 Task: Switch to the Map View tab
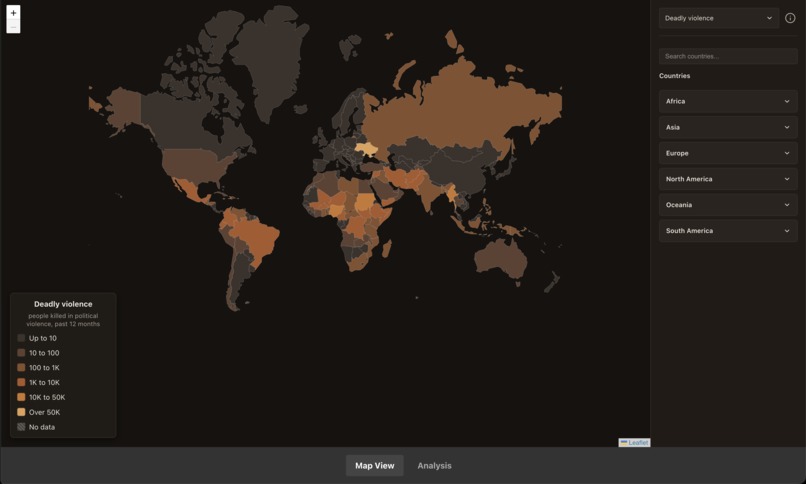[374, 466]
